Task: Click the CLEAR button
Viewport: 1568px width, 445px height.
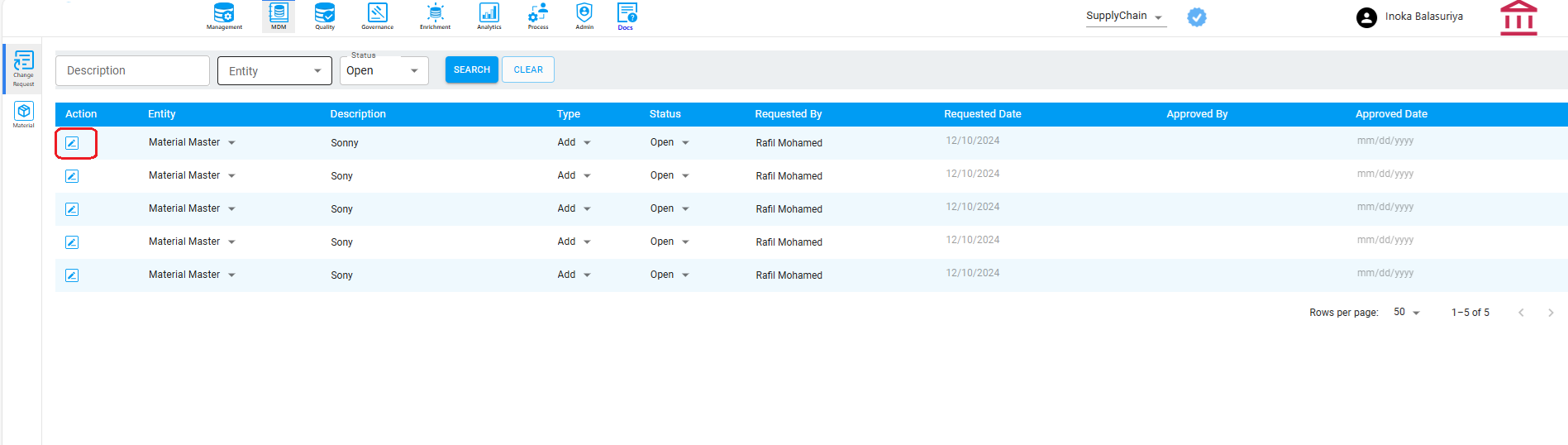Action: (528, 69)
